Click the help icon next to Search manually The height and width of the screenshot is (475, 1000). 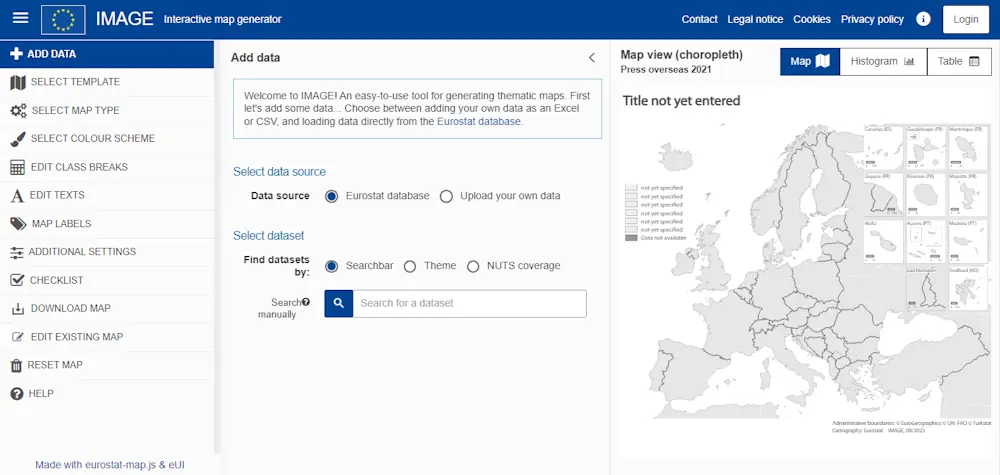[x=306, y=302]
